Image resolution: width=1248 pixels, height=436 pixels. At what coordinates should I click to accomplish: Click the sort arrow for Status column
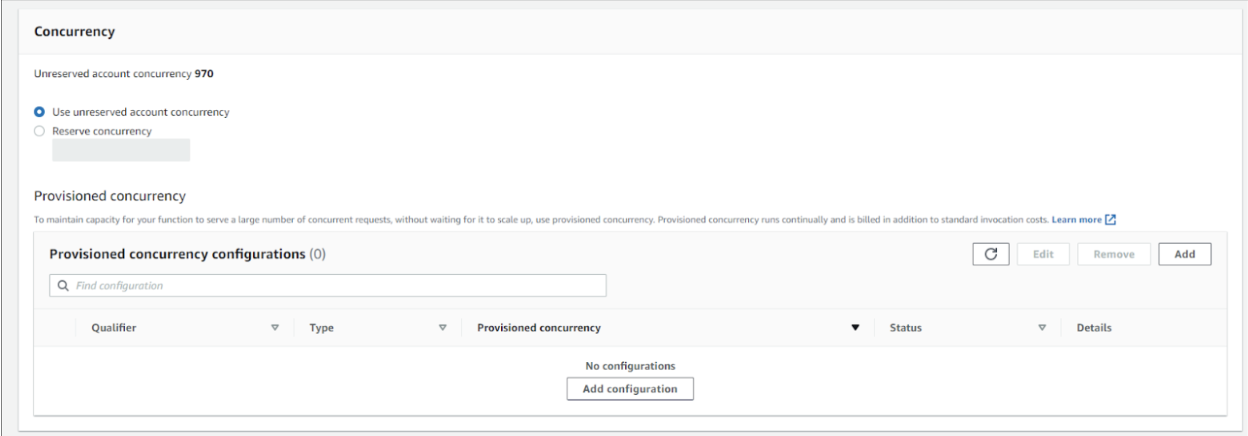tap(1041, 328)
